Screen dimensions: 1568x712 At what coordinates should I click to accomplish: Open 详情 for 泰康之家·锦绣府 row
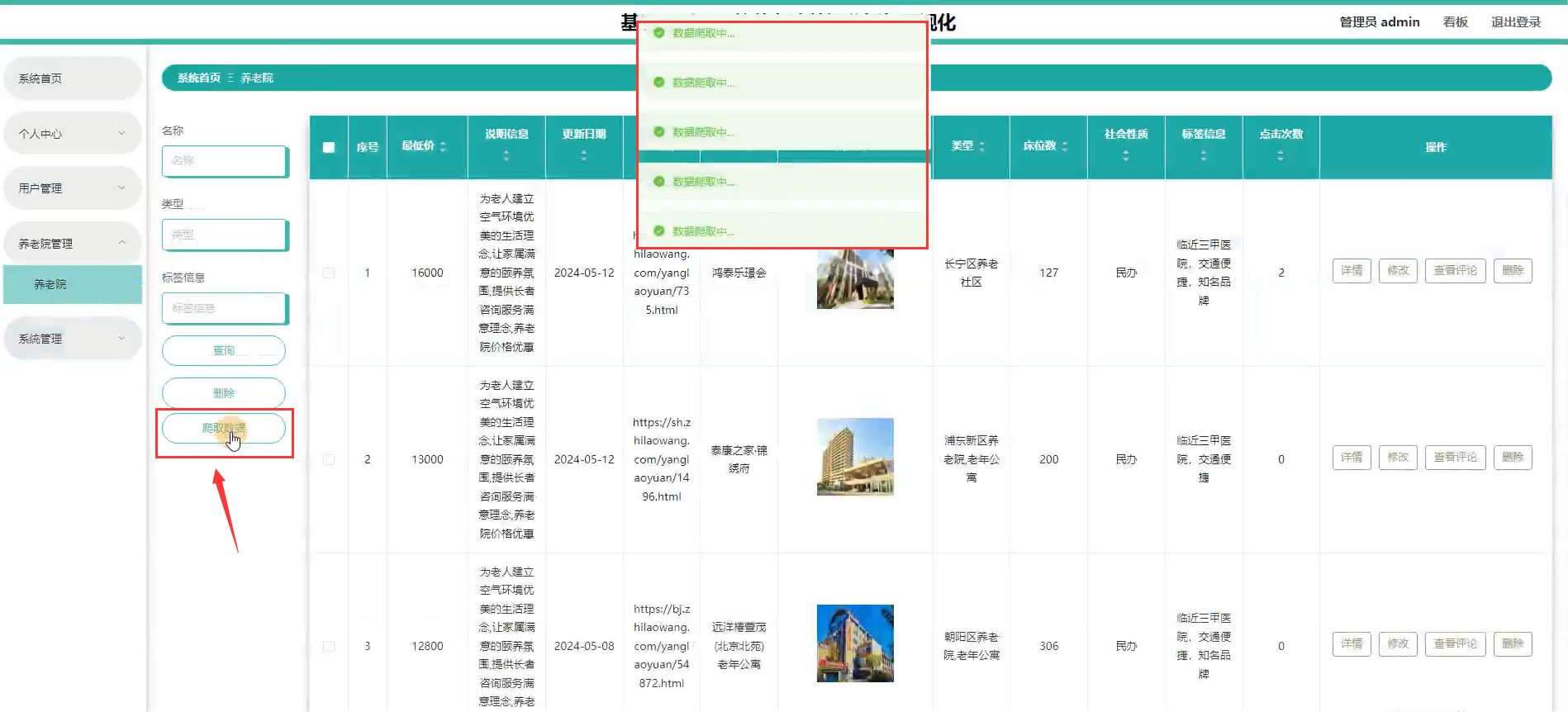tap(1352, 458)
